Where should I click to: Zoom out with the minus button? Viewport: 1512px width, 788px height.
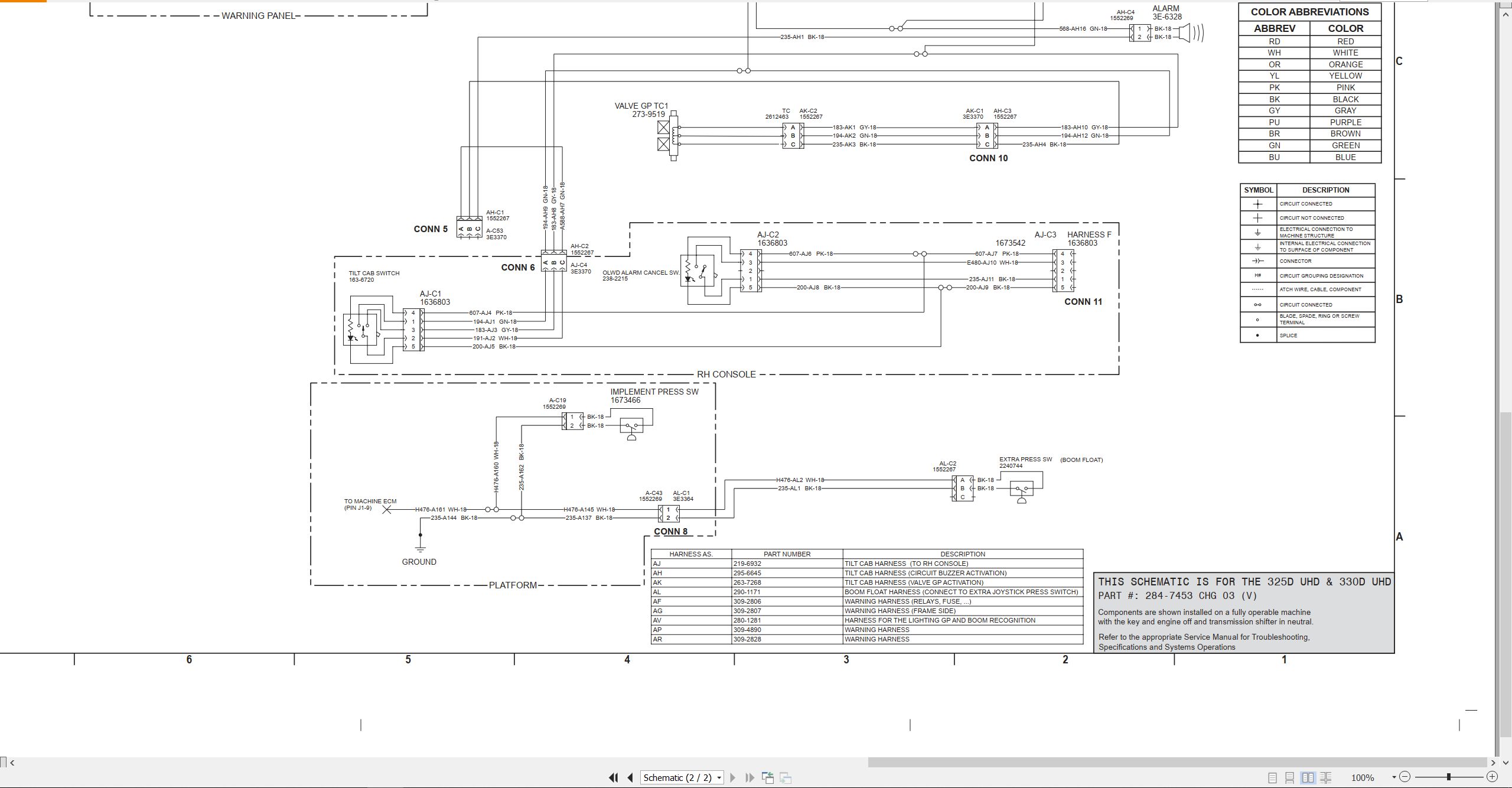pyautogui.click(x=1405, y=777)
